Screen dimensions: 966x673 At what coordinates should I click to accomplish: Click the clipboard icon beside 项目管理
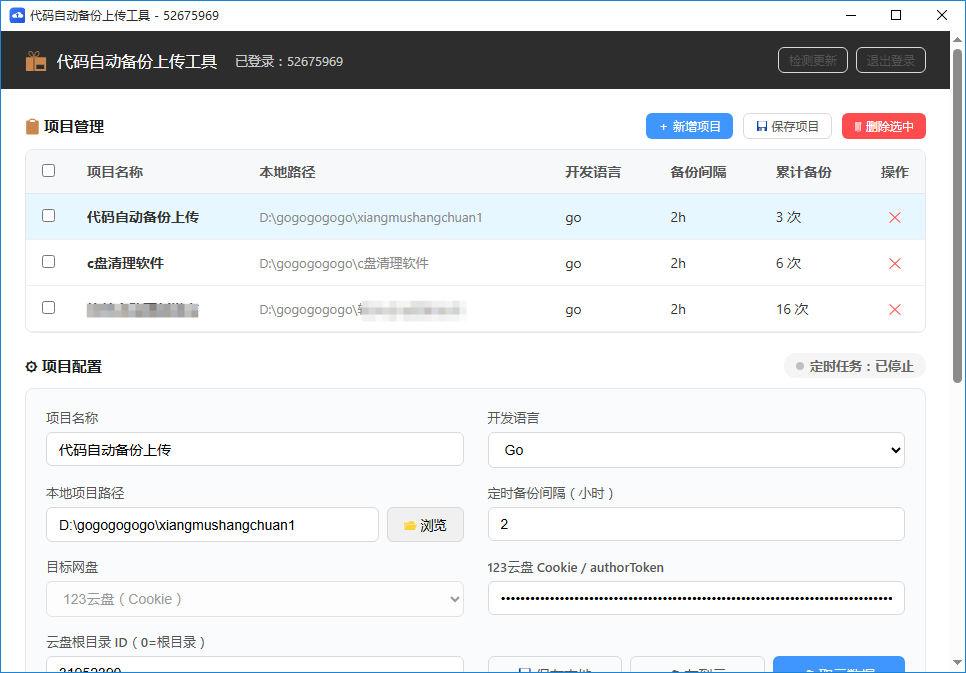[32, 127]
